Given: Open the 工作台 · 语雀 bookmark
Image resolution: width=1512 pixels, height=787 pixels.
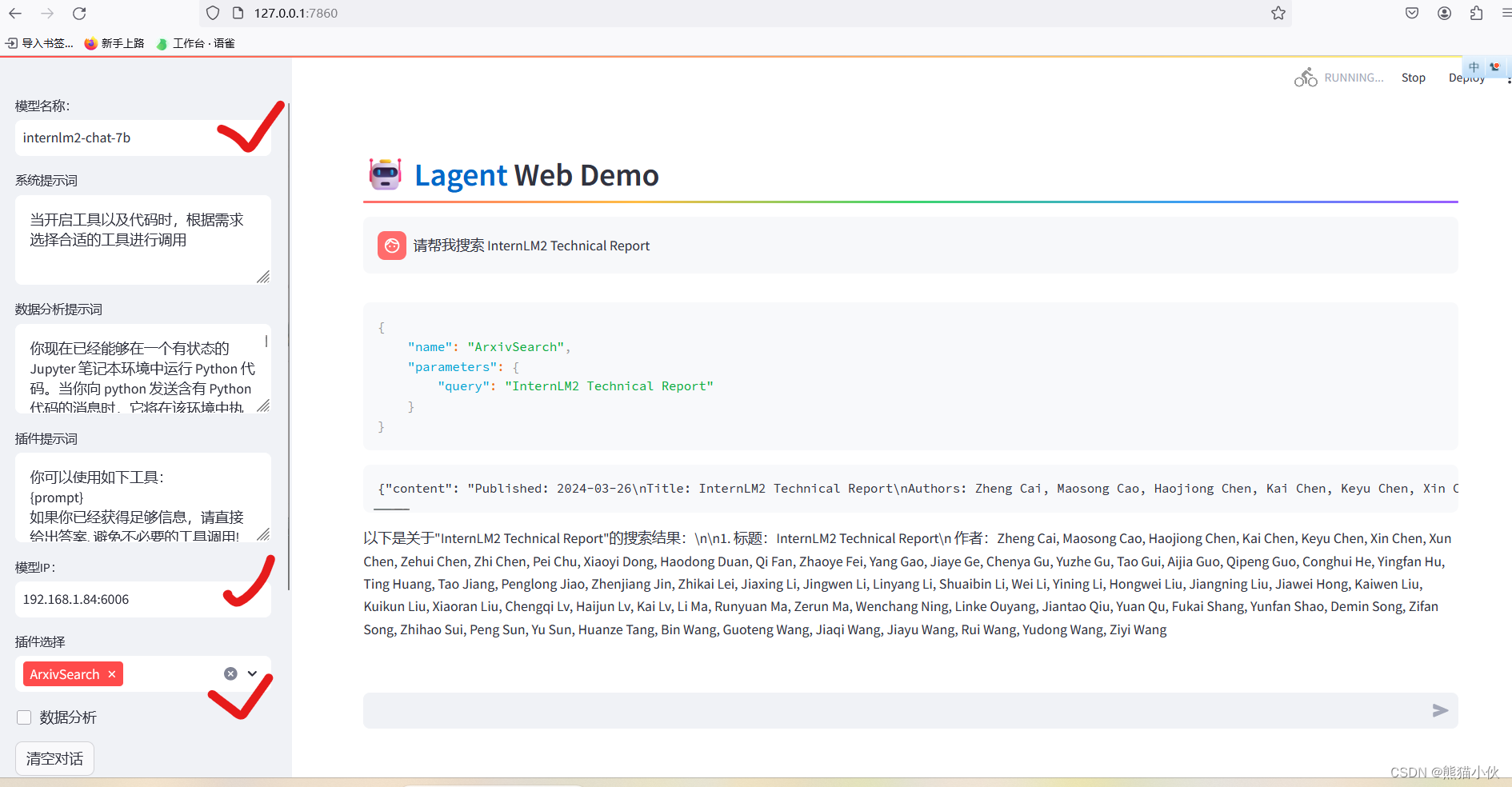Looking at the screenshot, I should 196,43.
